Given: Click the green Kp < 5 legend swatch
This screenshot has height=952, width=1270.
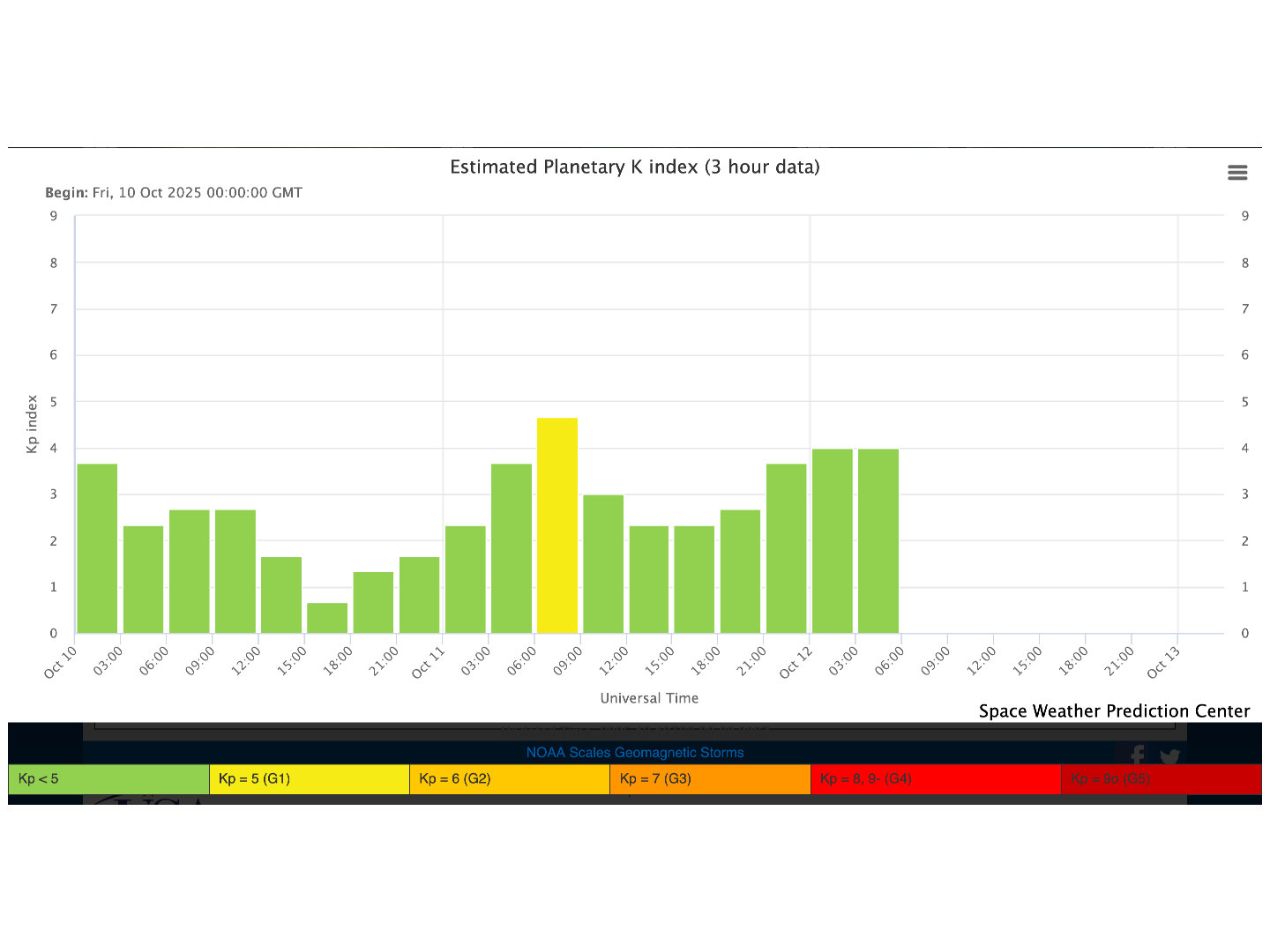Looking at the screenshot, I should [x=108, y=779].
